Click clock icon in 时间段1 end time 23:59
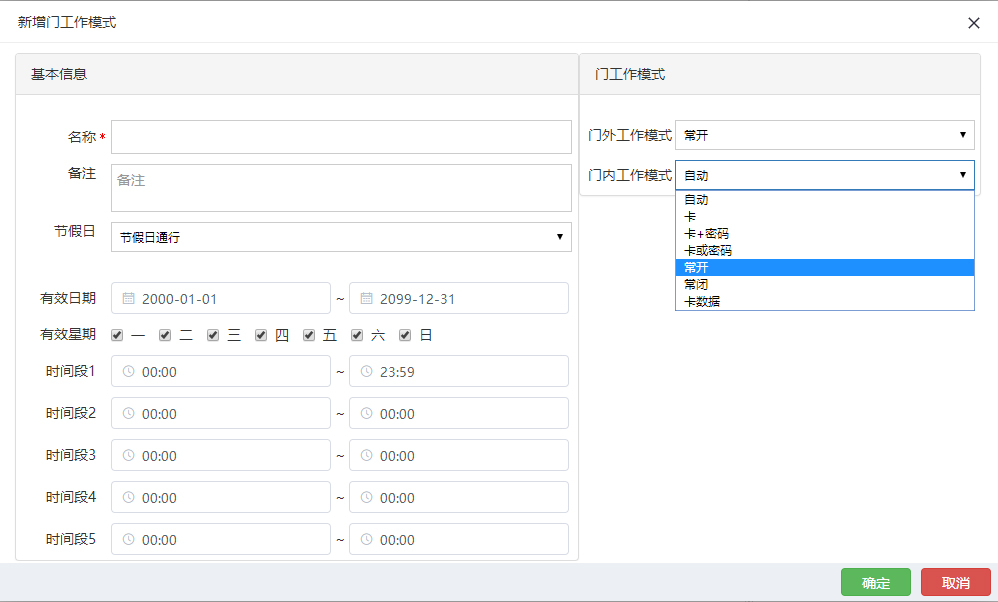998x602 pixels. coord(366,371)
